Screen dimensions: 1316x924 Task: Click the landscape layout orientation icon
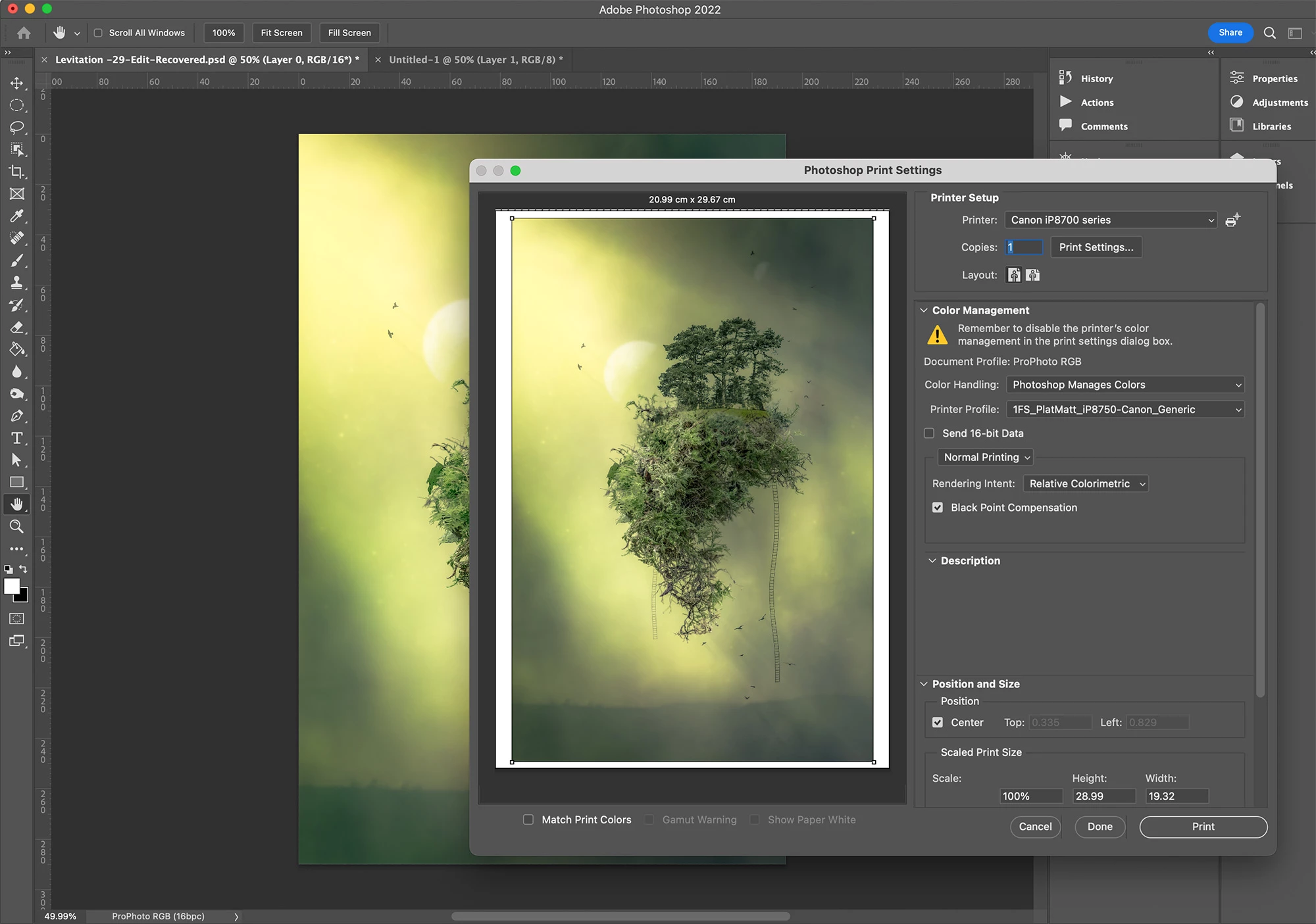[1032, 275]
